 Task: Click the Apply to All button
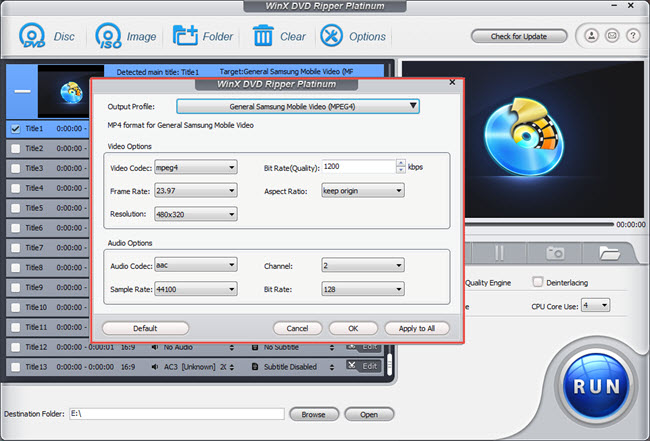(417, 328)
